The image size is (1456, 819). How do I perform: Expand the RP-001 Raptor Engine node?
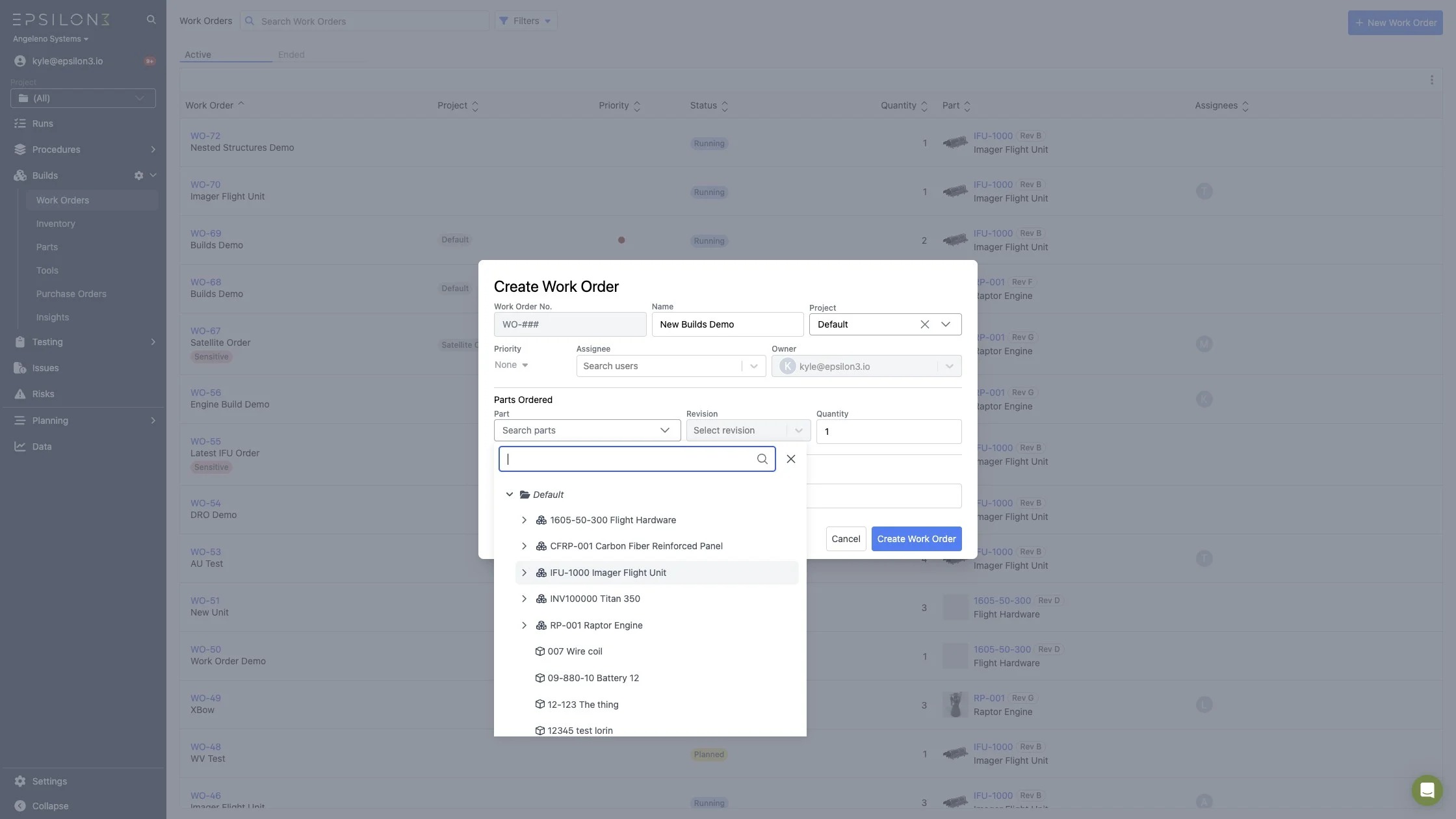524,625
